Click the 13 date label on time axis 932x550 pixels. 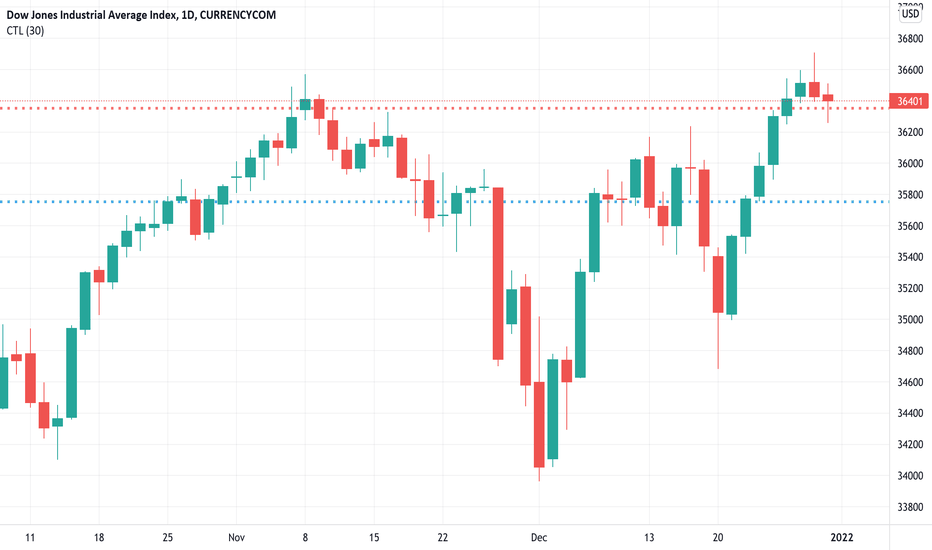(x=648, y=538)
